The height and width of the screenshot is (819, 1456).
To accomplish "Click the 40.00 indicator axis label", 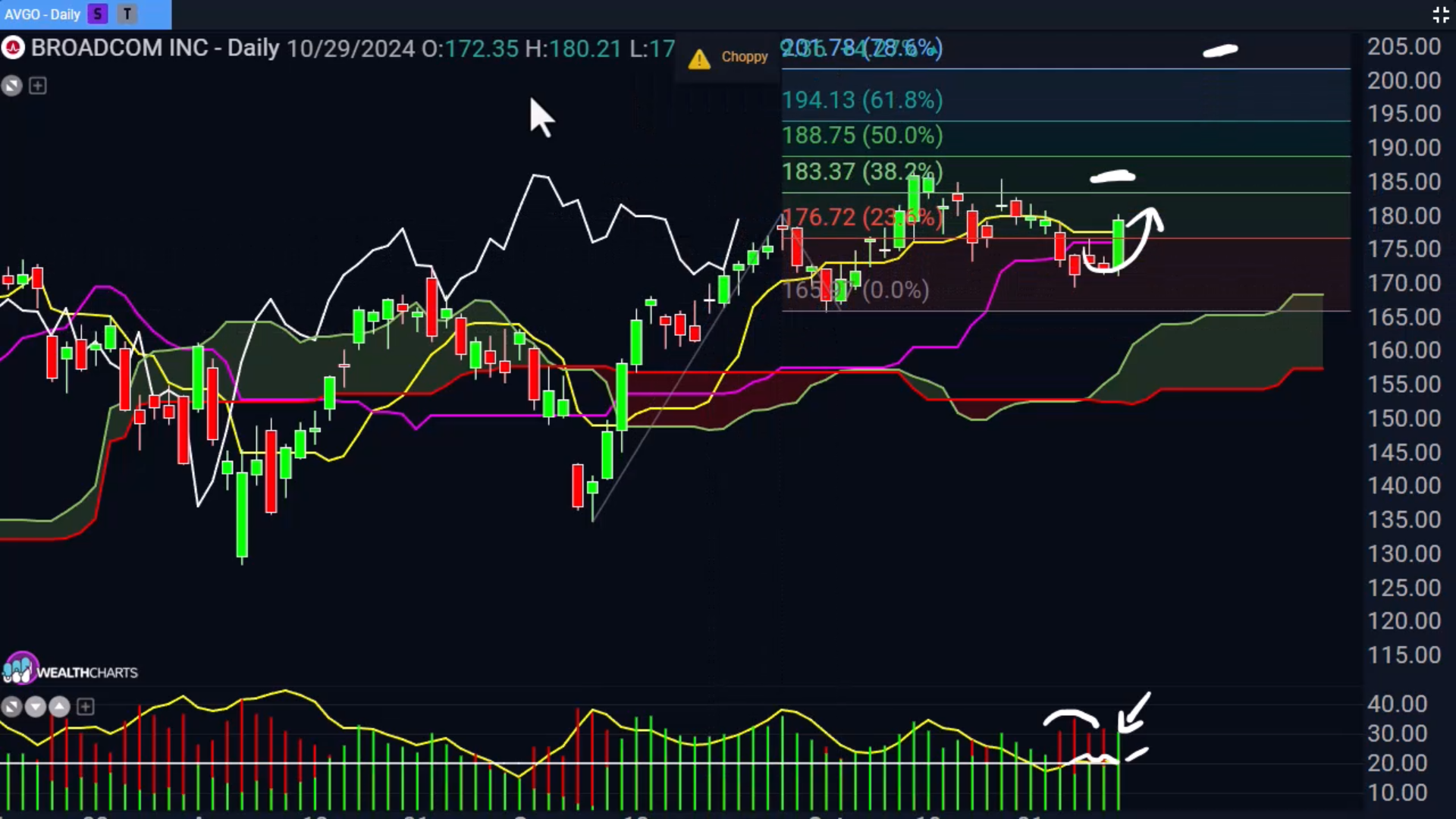I will click(1397, 704).
